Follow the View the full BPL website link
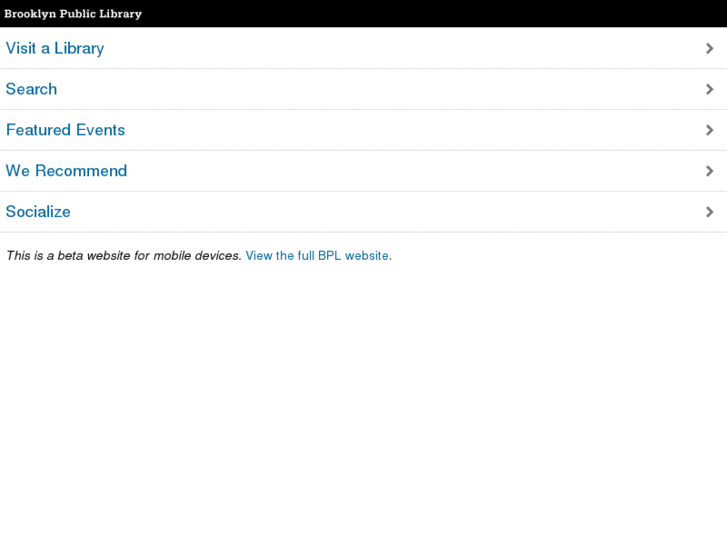Screen dimensions: 727x545 [x=317, y=256]
